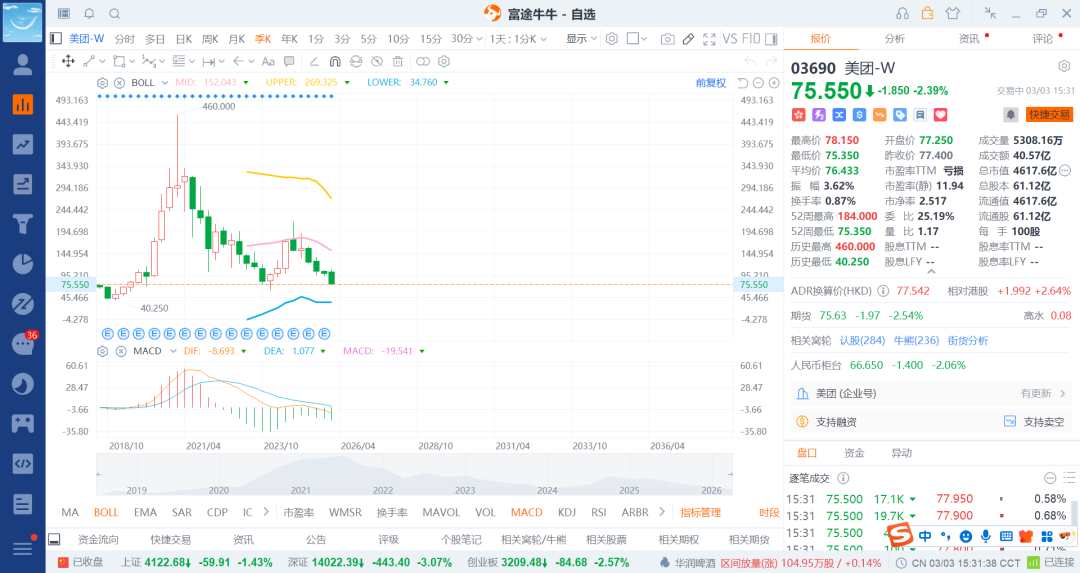Viewport: 1080px width, 573px height.
Task: Open the messages sidebar icon with 36 badge
Action: [23, 343]
